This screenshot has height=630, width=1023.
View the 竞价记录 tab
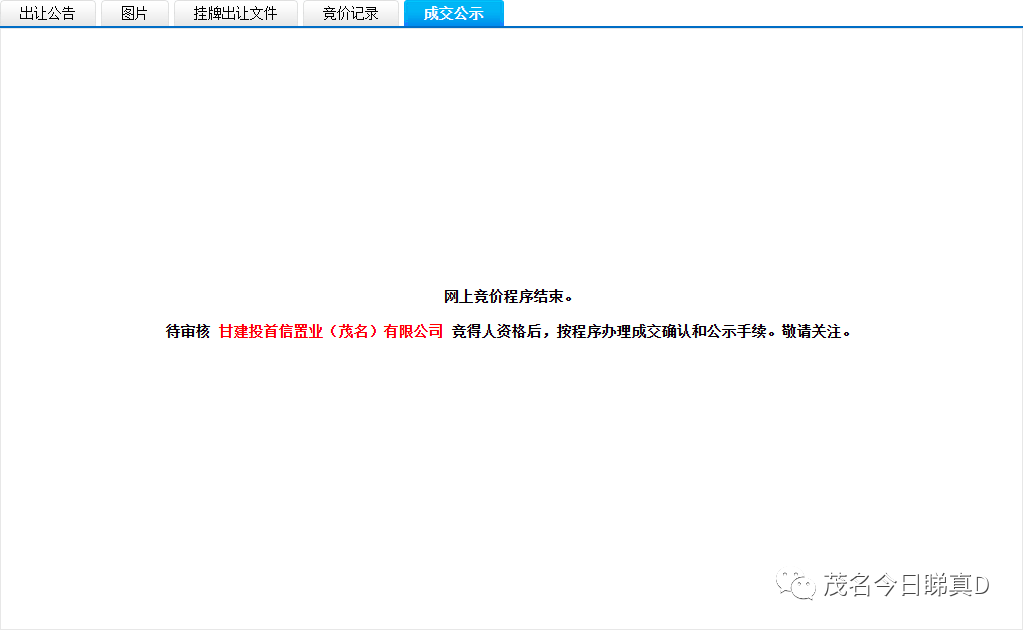pos(350,14)
